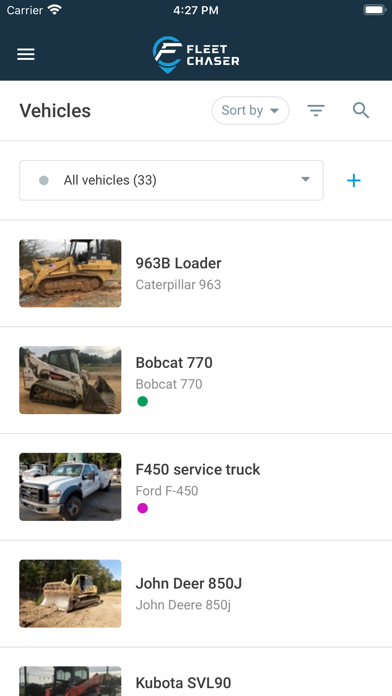Open the Sort by dropdown
Screen dimensions: 392x696
pos(250,110)
